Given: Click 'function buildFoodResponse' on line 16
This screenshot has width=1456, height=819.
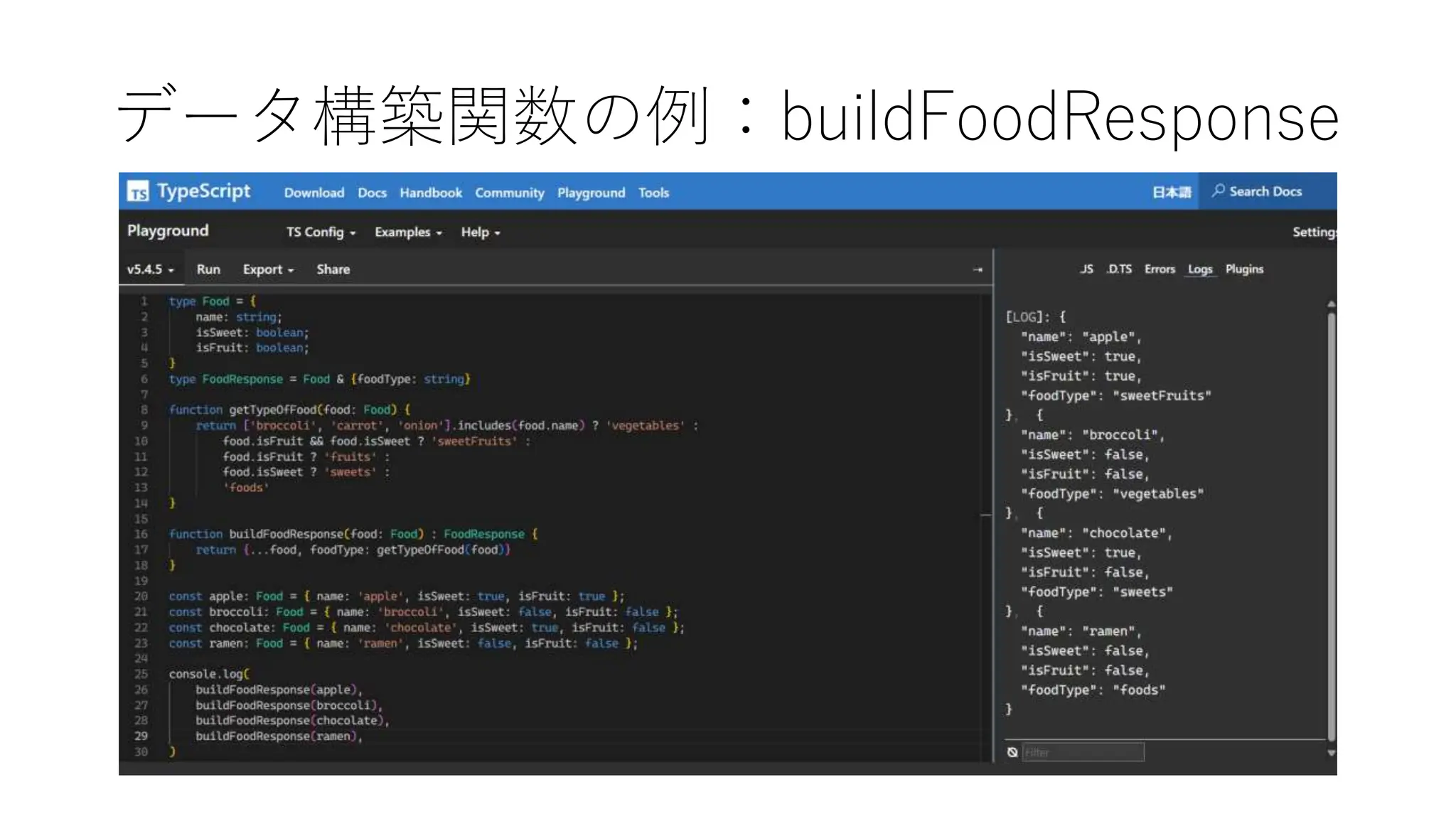Looking at the screenshot, I should click(x=256, y=534).
